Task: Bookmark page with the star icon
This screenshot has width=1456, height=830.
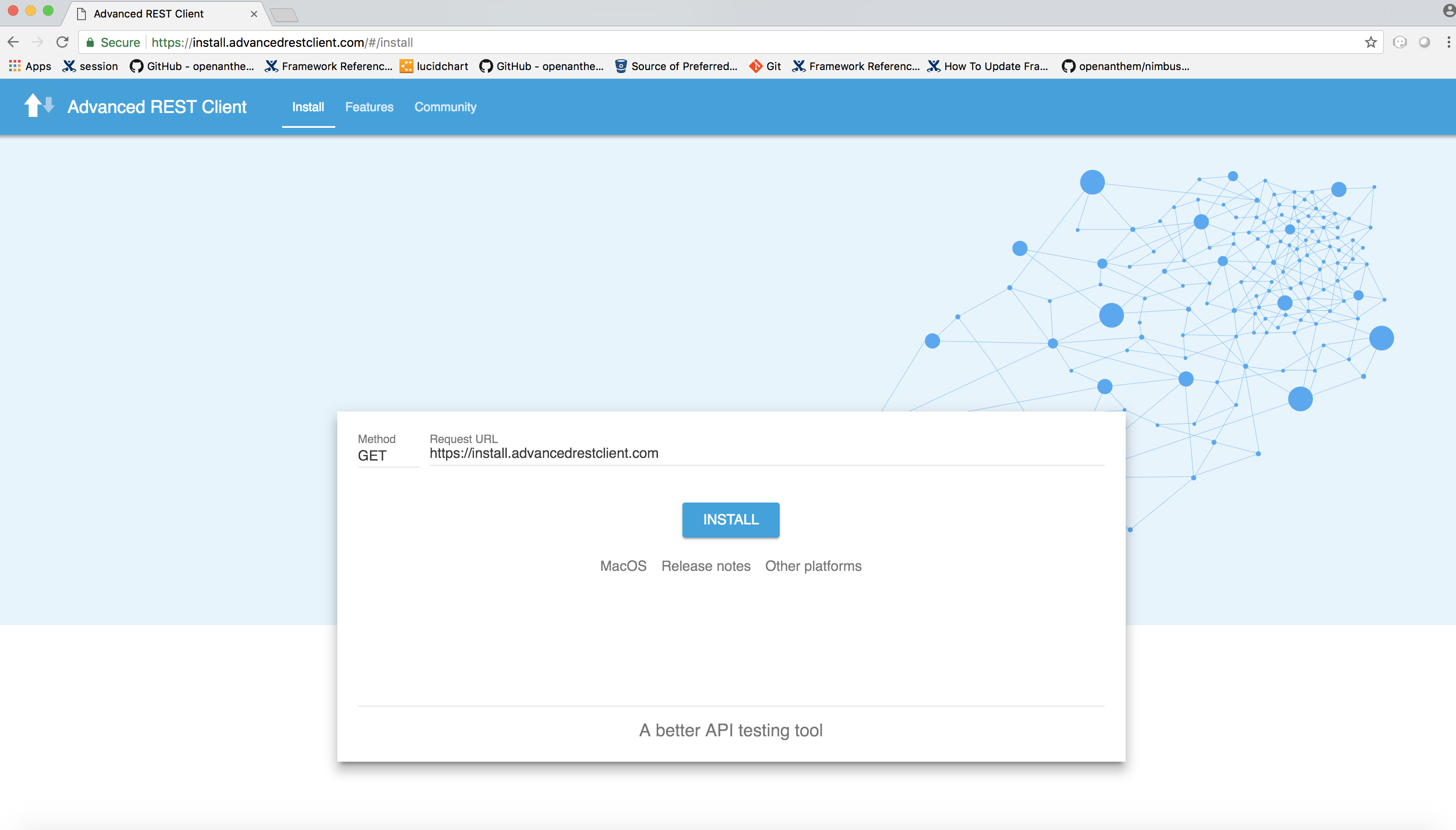Action: pos(1371,42)
